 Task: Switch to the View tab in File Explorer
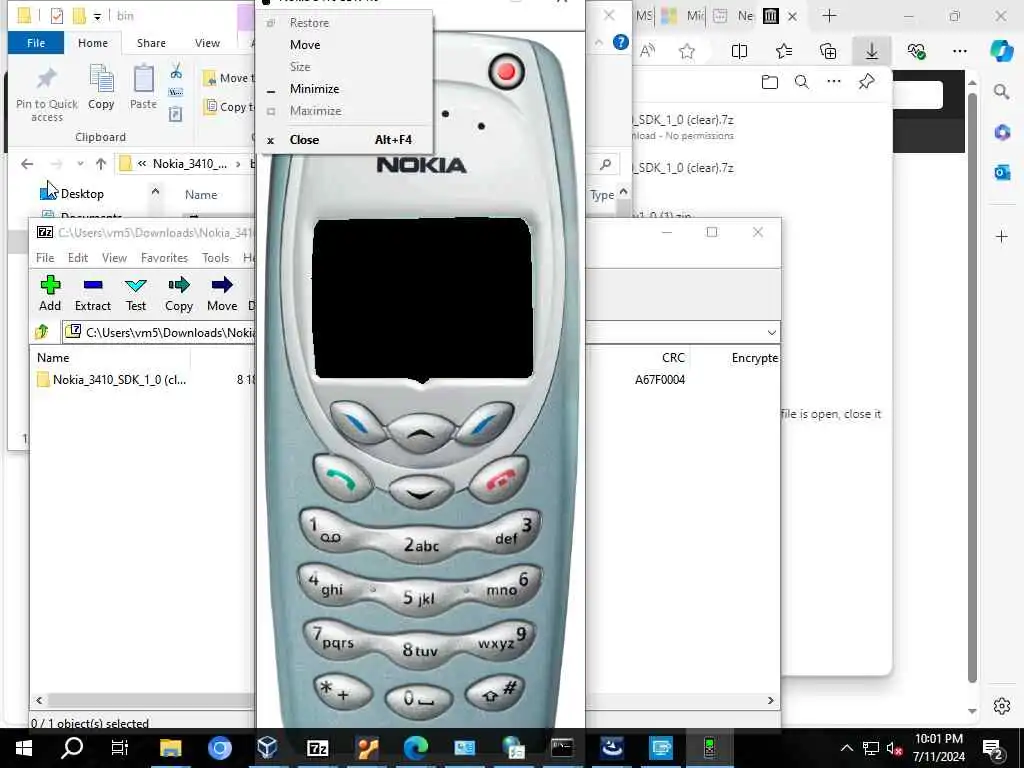coord(207,42)
